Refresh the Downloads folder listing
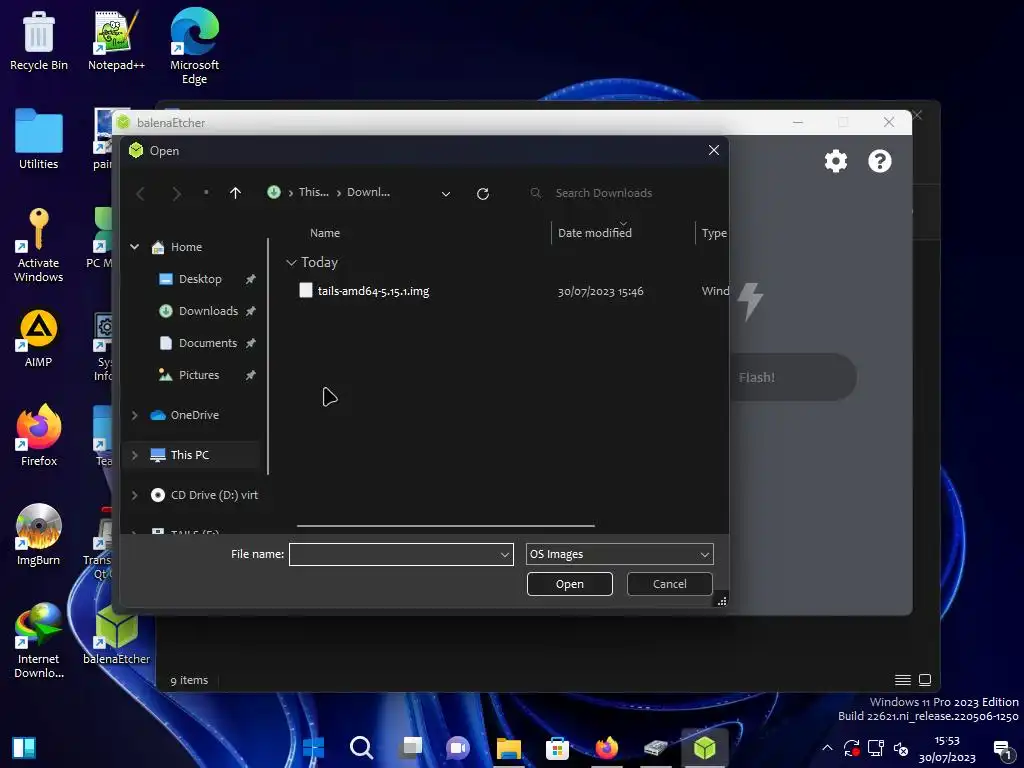 (x=483, y=193)
